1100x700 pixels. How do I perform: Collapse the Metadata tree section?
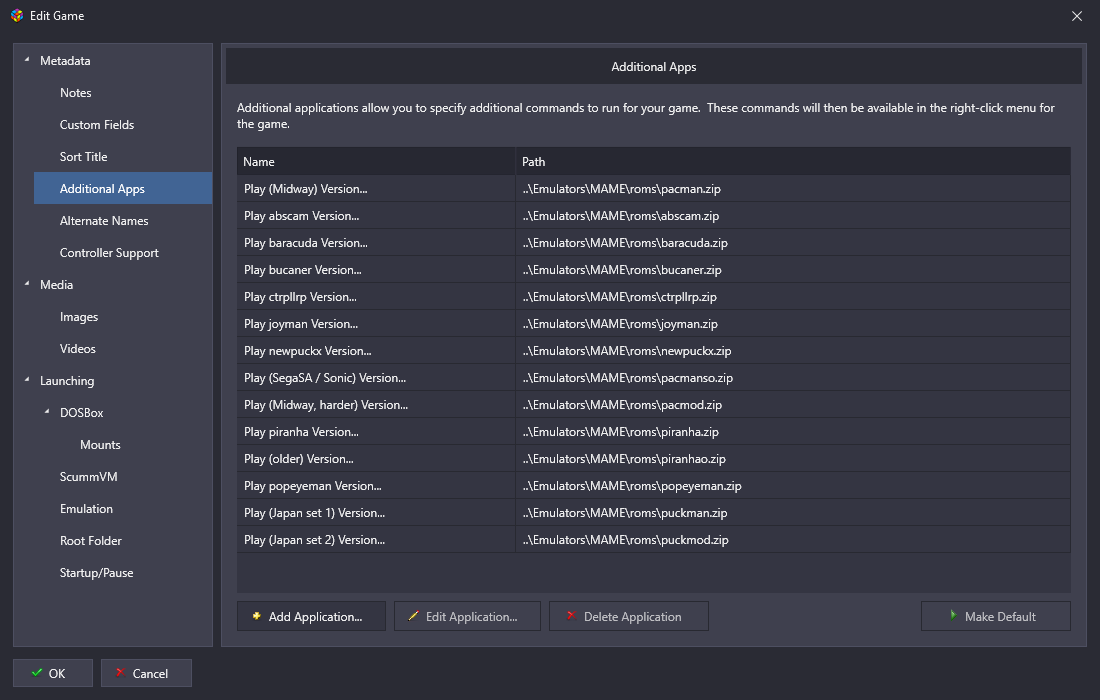(27, 60)
